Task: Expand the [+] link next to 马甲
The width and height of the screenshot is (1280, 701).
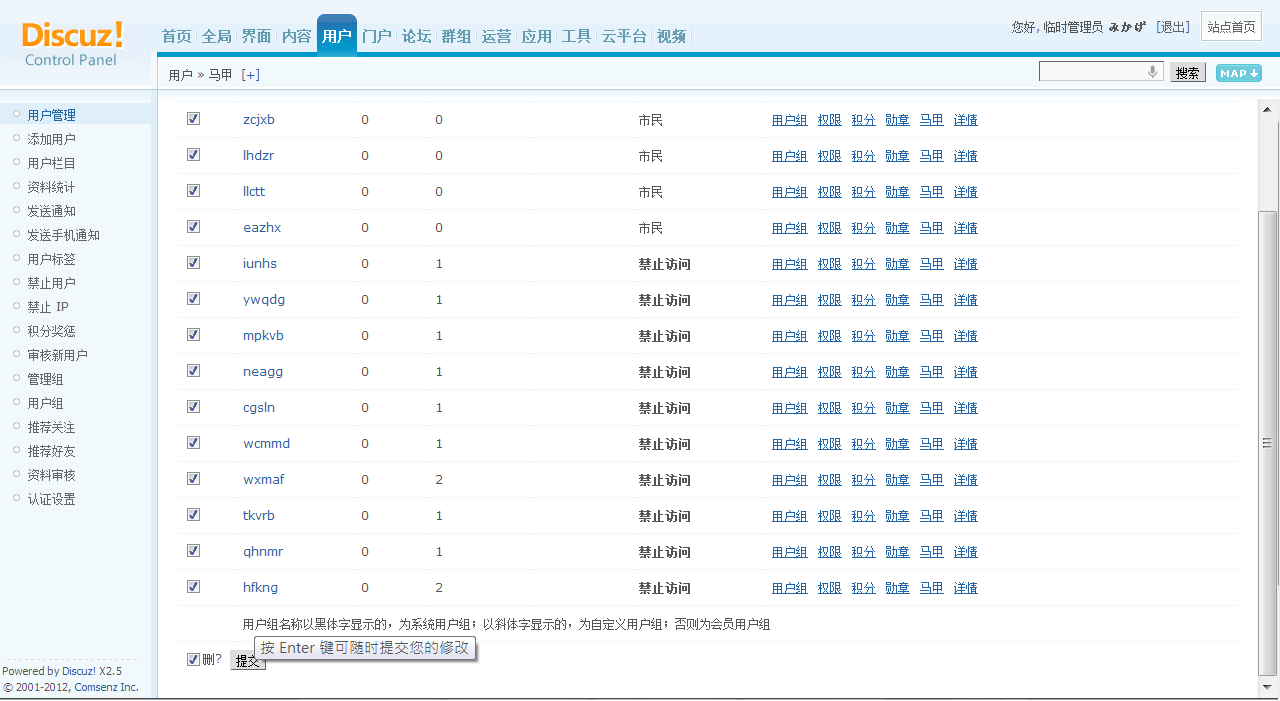Action: click(251, 75)
